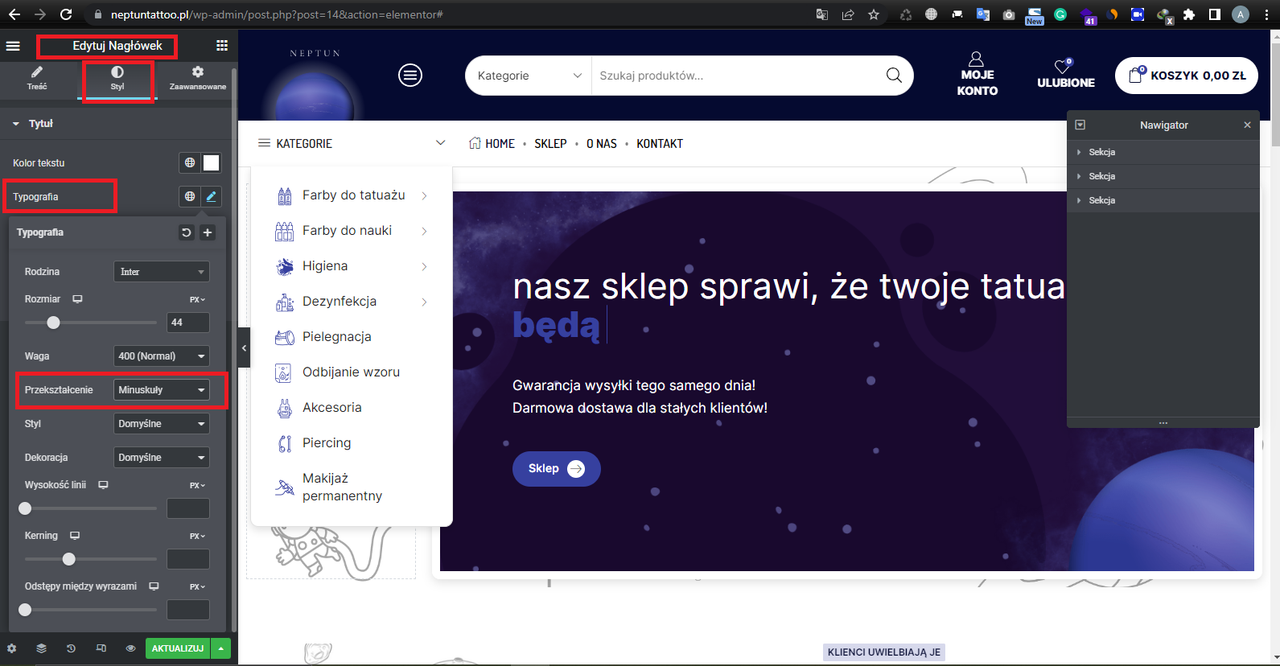
Task: Open the revision history icon
Action: 71,648
